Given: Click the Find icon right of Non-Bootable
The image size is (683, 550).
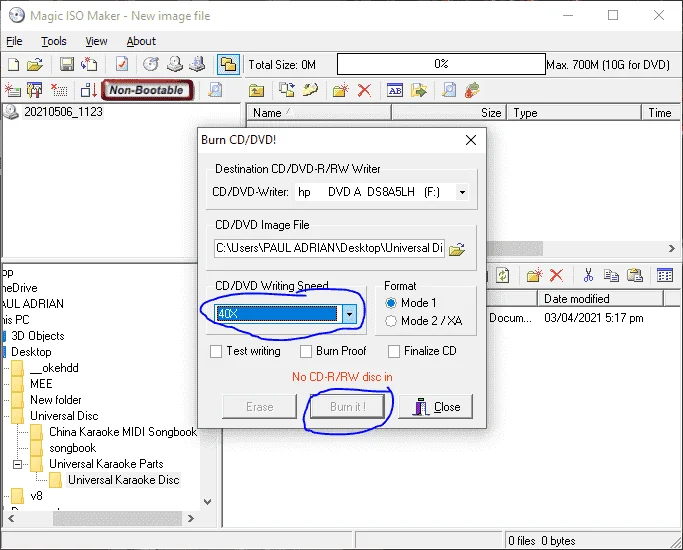Looking at the screenshot, I should (x=215, y=90).
